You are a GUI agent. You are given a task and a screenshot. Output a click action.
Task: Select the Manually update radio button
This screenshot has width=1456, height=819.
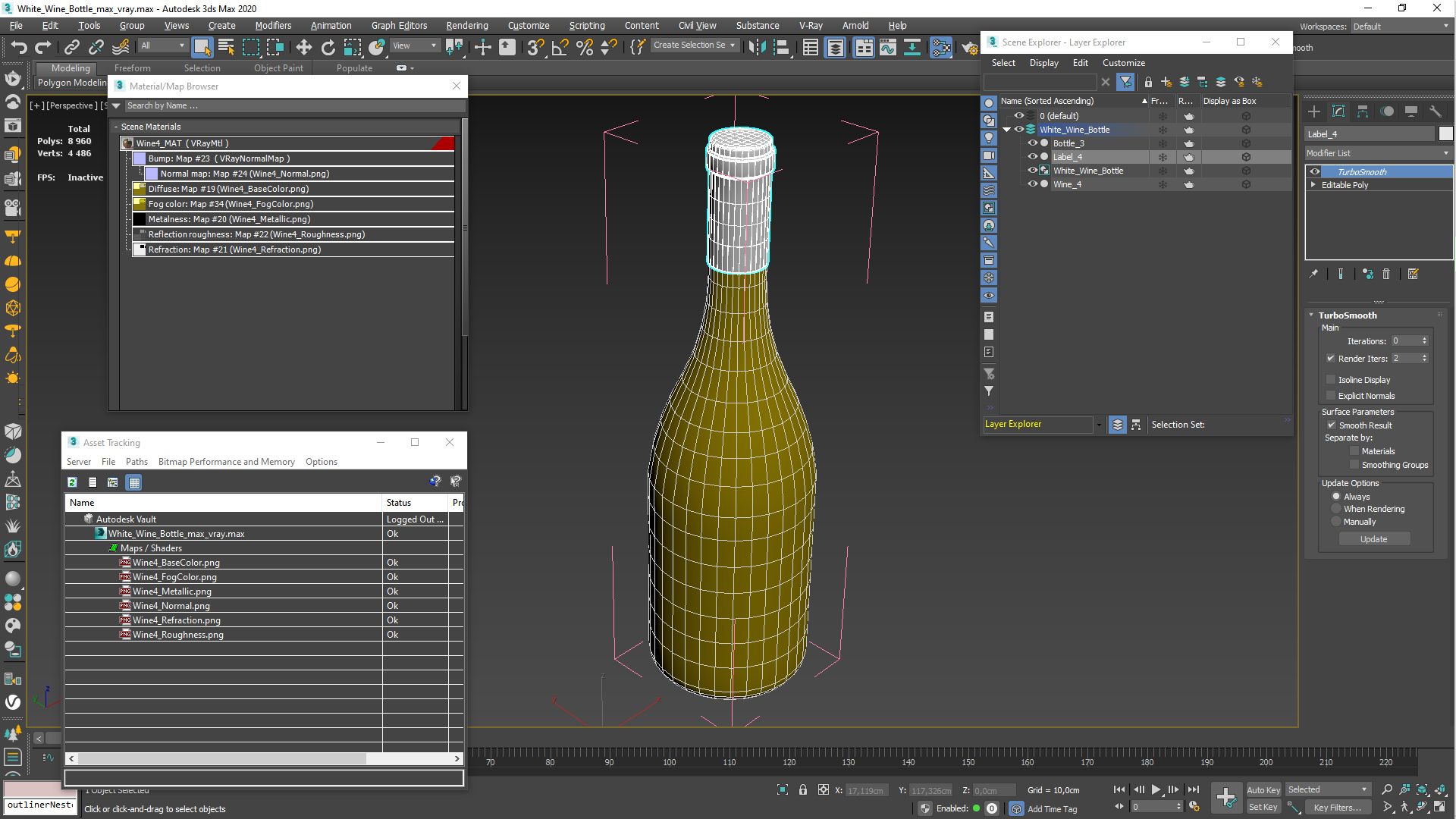point(1336,522)
